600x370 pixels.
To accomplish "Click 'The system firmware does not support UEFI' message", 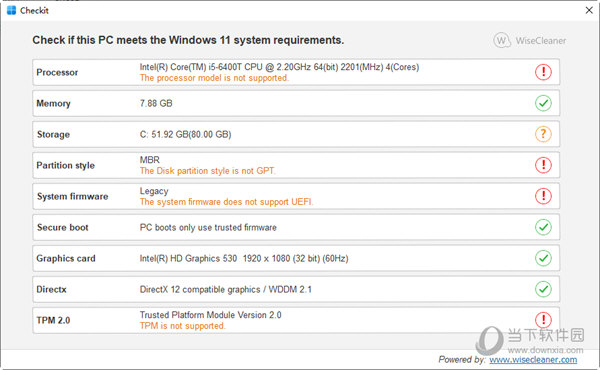I will pos(226,202).
